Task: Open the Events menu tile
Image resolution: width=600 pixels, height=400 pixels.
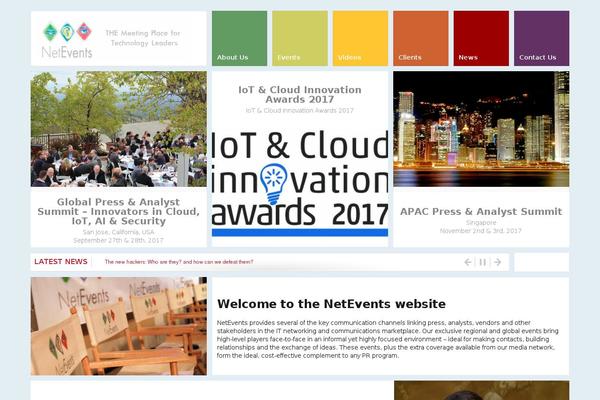Action: (300, 38)
